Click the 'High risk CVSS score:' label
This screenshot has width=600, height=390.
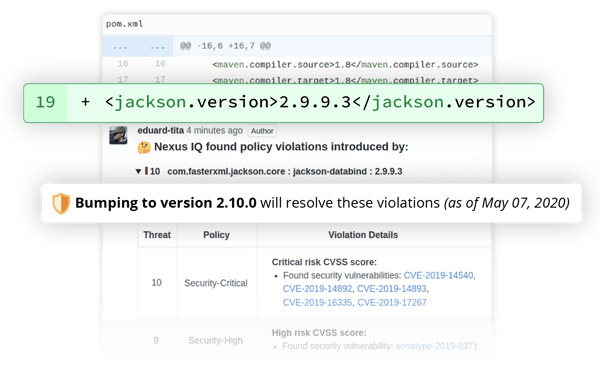coord(319,333)
